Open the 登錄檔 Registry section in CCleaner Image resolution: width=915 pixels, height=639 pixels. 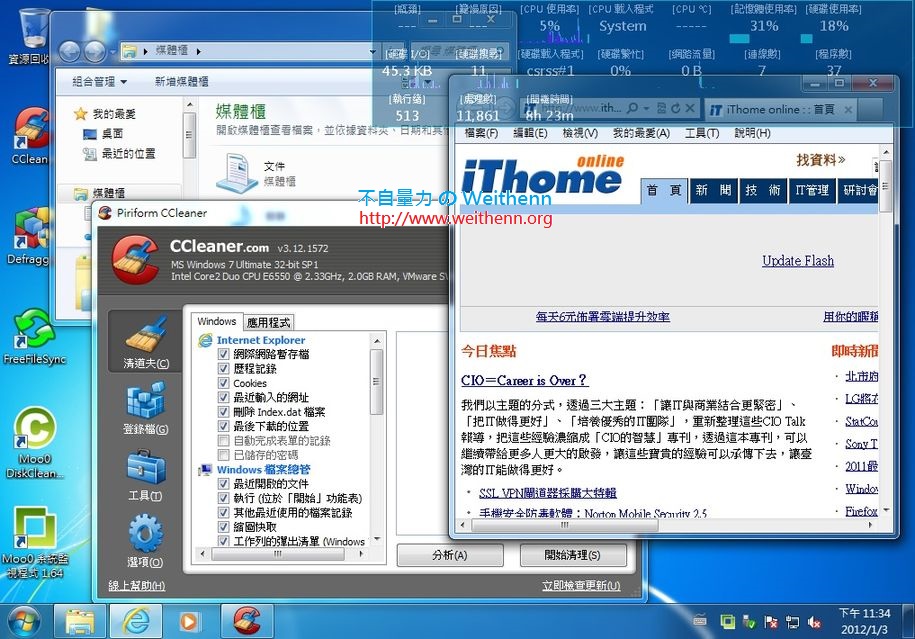(146, 402)
